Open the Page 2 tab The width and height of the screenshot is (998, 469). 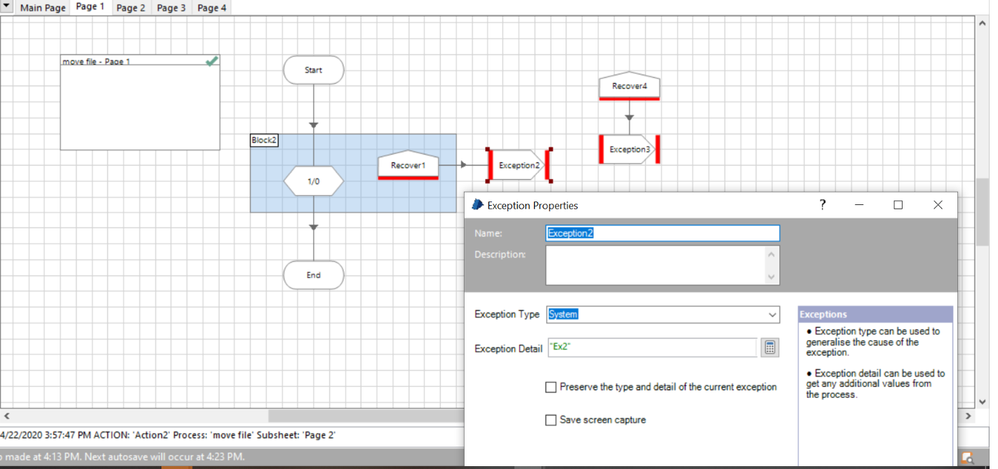click(x=130, y=8)
